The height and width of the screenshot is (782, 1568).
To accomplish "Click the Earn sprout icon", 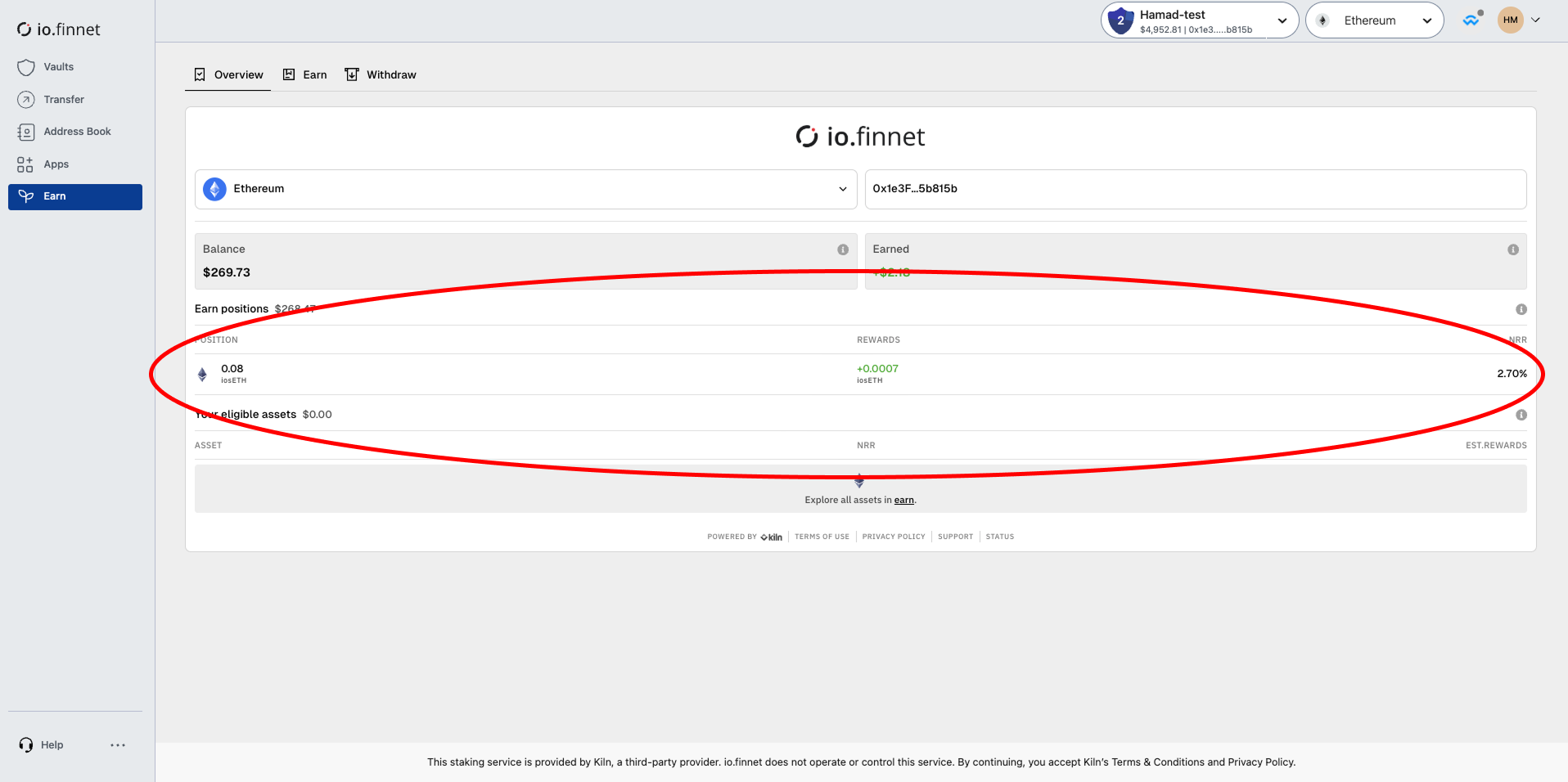I will coord(26,196).
